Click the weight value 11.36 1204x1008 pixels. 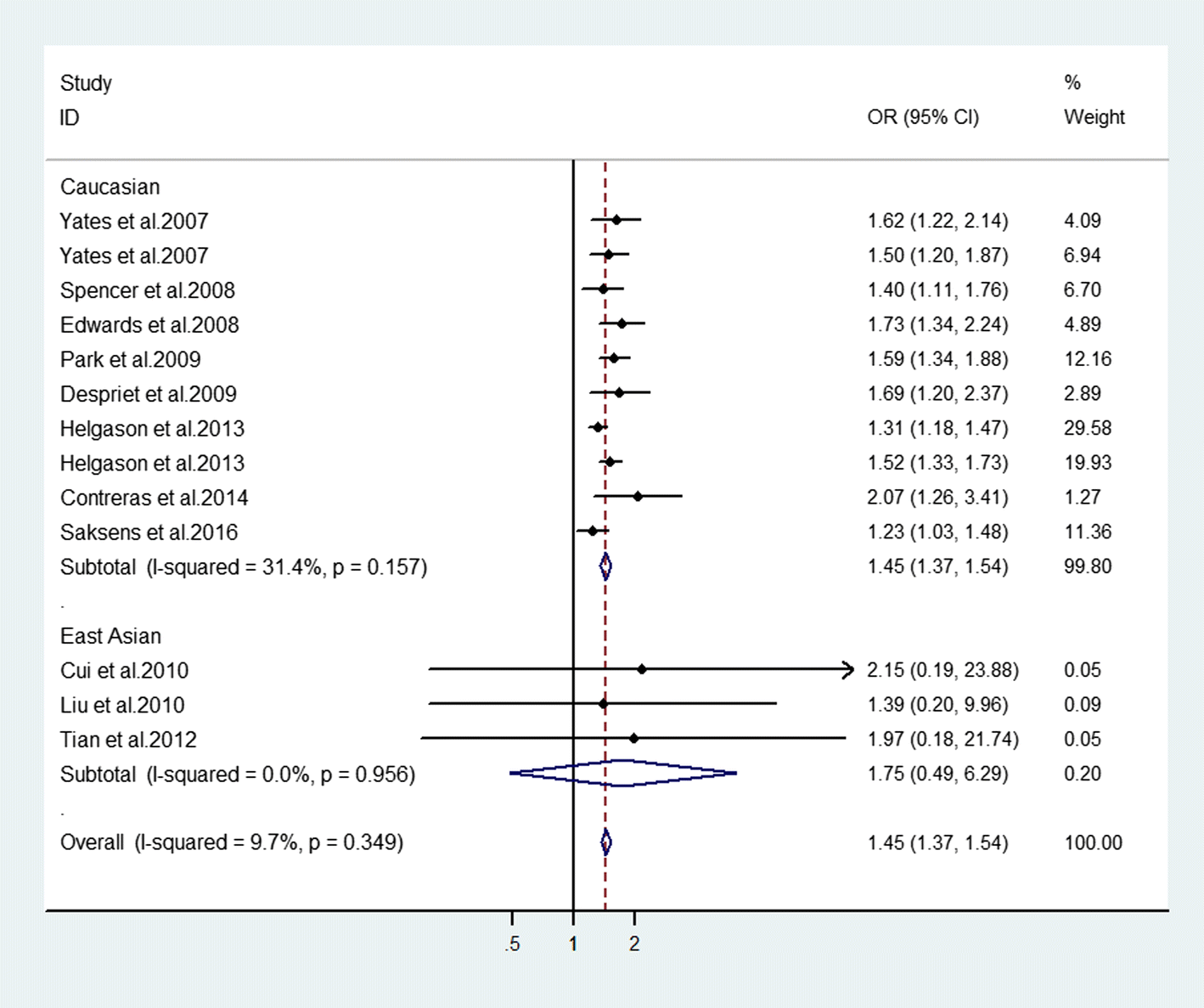[1088, 532]
